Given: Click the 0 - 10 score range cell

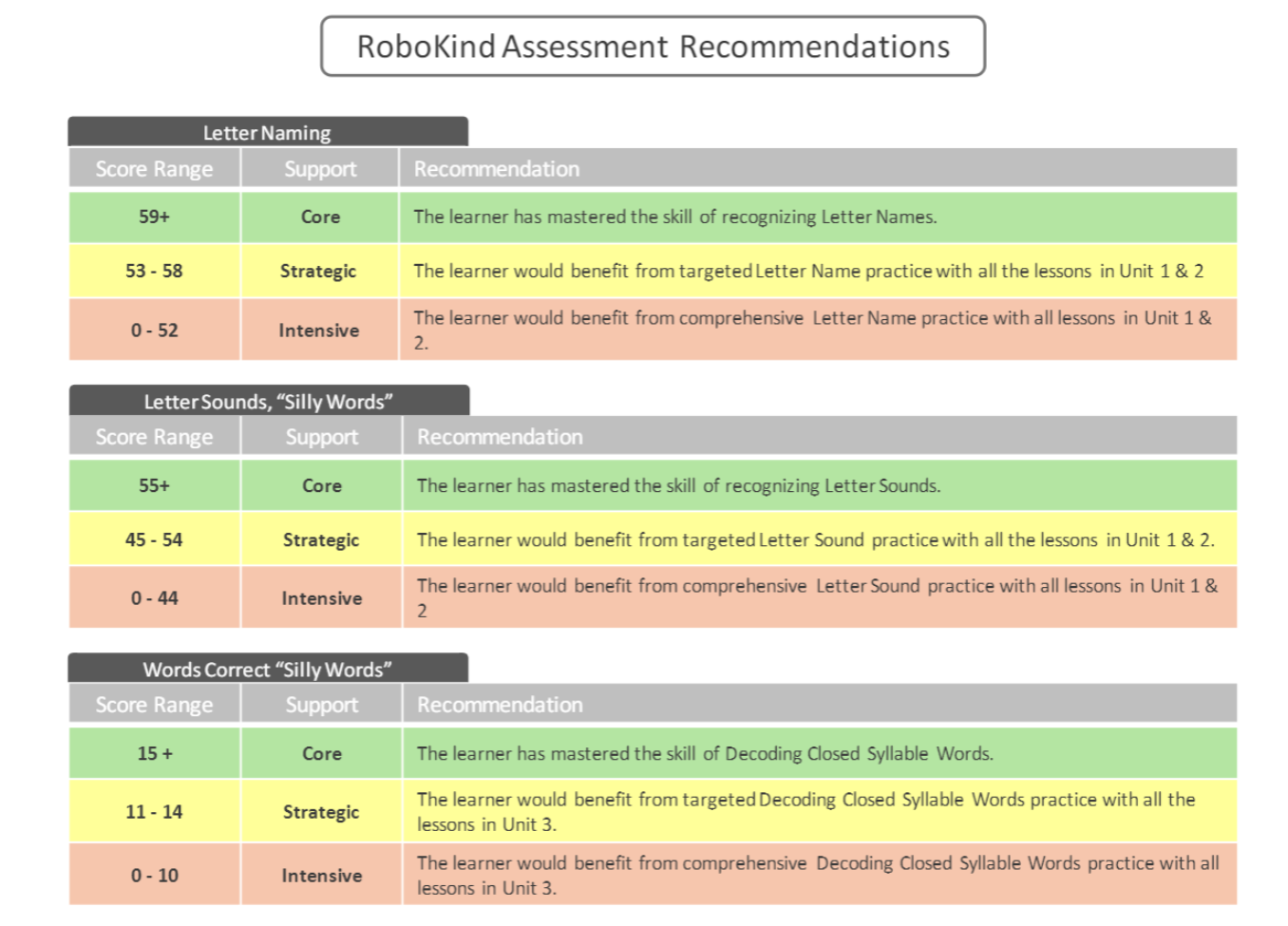Looking at the screenshot, I should point(154,875).
